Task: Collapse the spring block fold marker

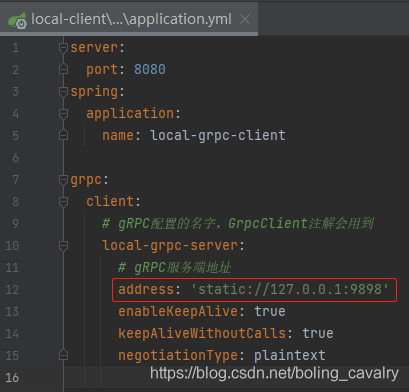Action: coord(63,92)
